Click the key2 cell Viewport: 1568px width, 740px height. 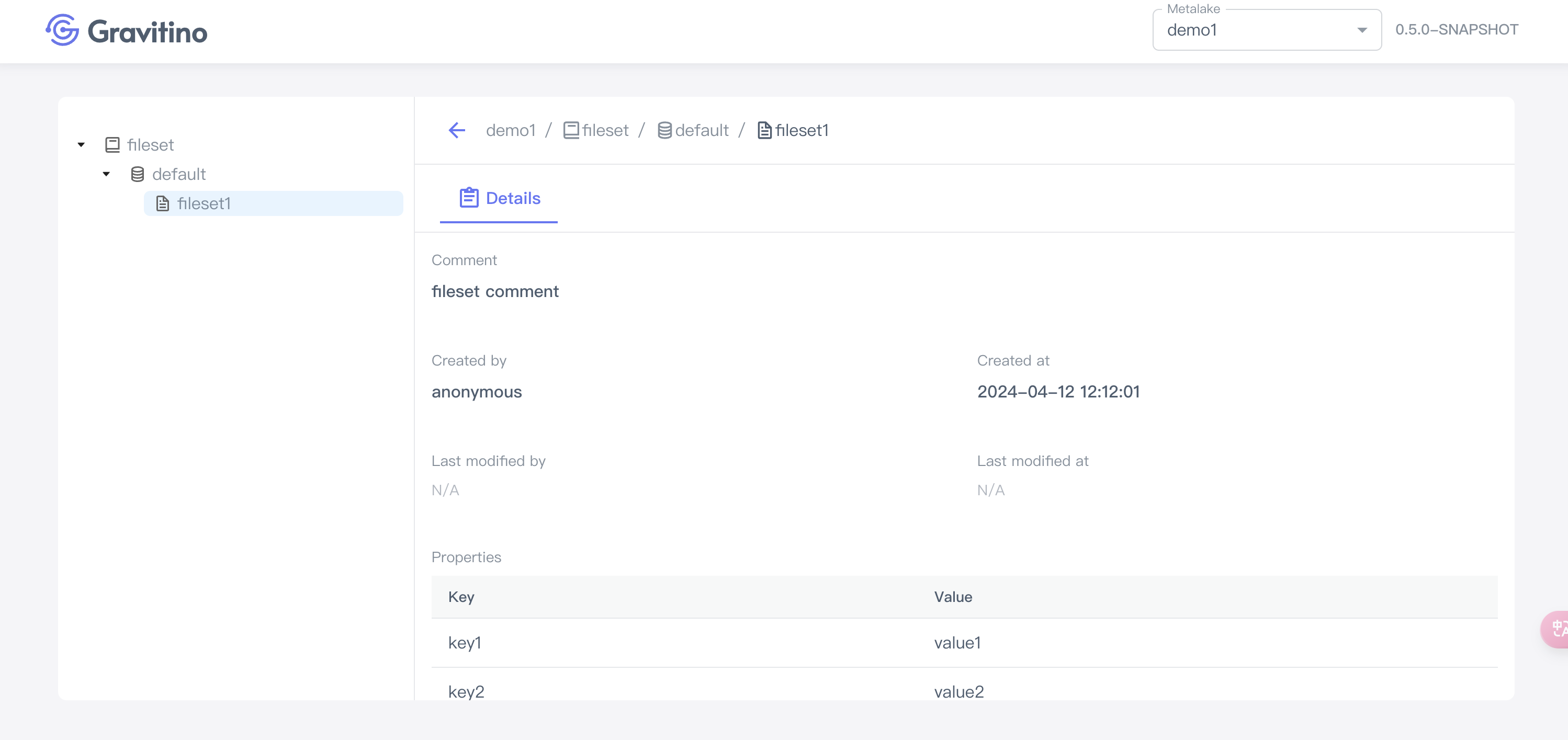click(x=466, y=692)
